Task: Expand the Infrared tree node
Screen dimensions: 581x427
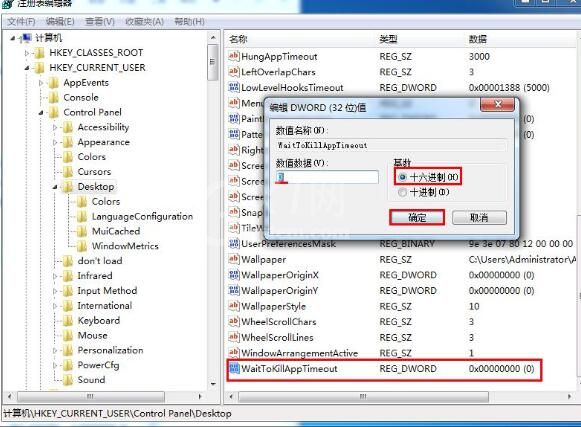Action: point(55,276)
